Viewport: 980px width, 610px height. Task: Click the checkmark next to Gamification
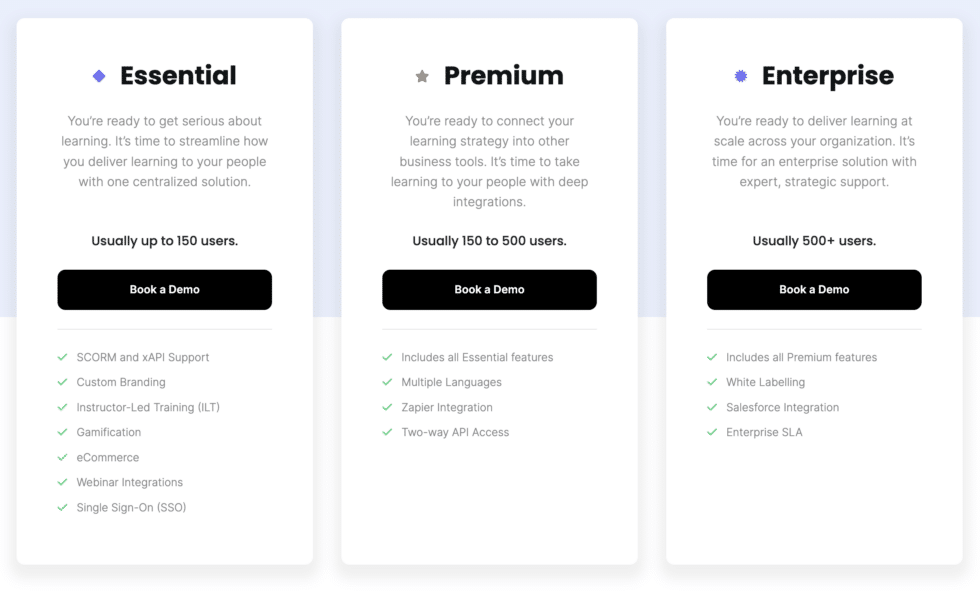tap(63, 432)
